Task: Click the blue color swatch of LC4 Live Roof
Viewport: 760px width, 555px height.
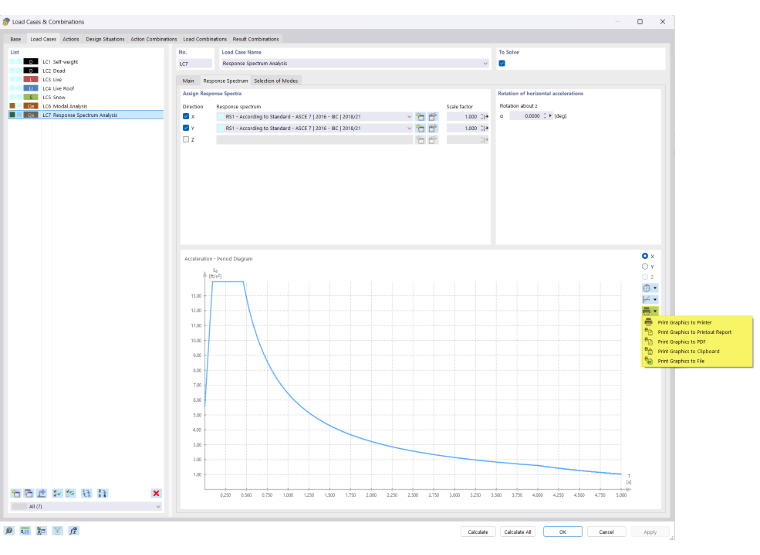Action: tap(31, 88)
